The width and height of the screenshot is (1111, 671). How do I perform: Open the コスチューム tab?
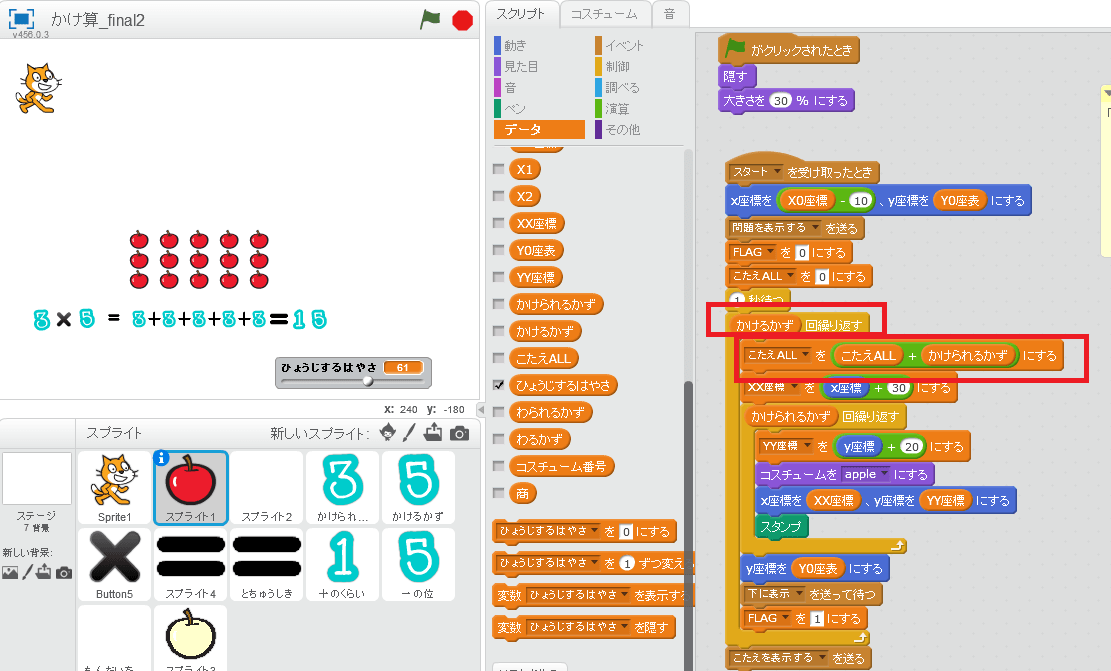pyautogui.click(x=604, y=14)
